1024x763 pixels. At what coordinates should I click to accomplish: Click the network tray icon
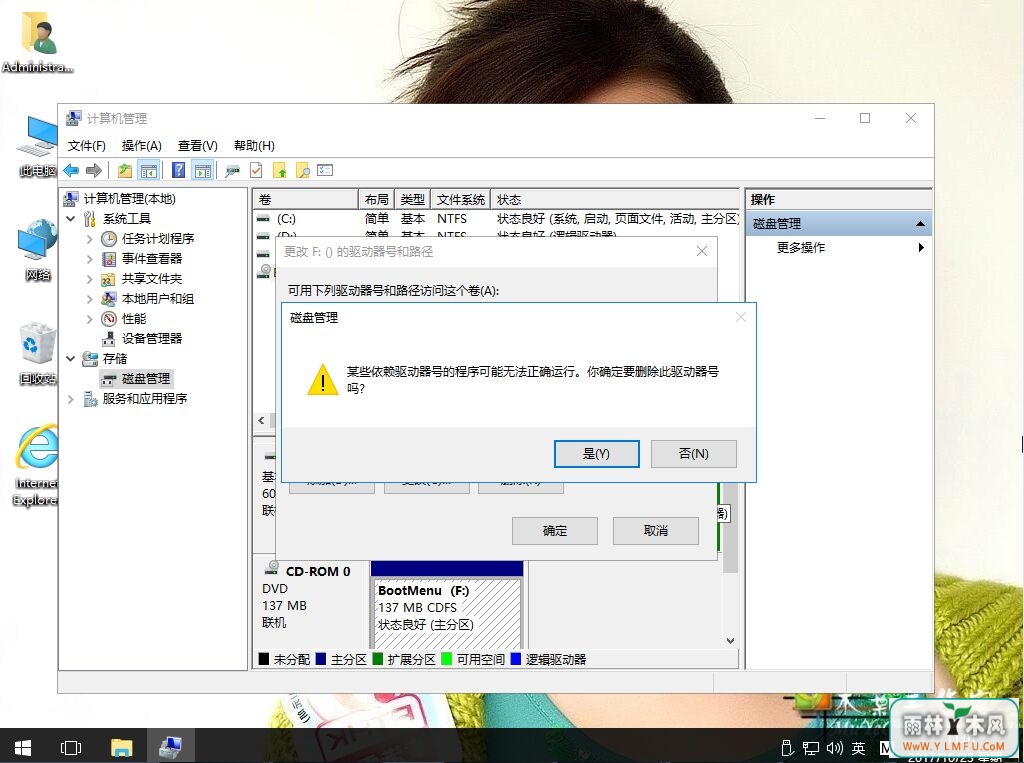point(811,747)
